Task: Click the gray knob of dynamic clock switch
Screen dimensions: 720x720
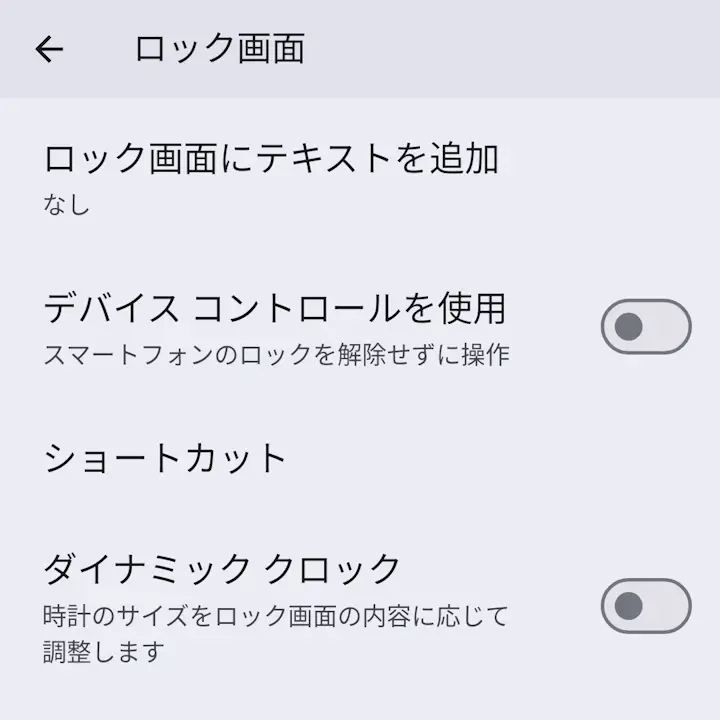Action: [x=629, y=605]
